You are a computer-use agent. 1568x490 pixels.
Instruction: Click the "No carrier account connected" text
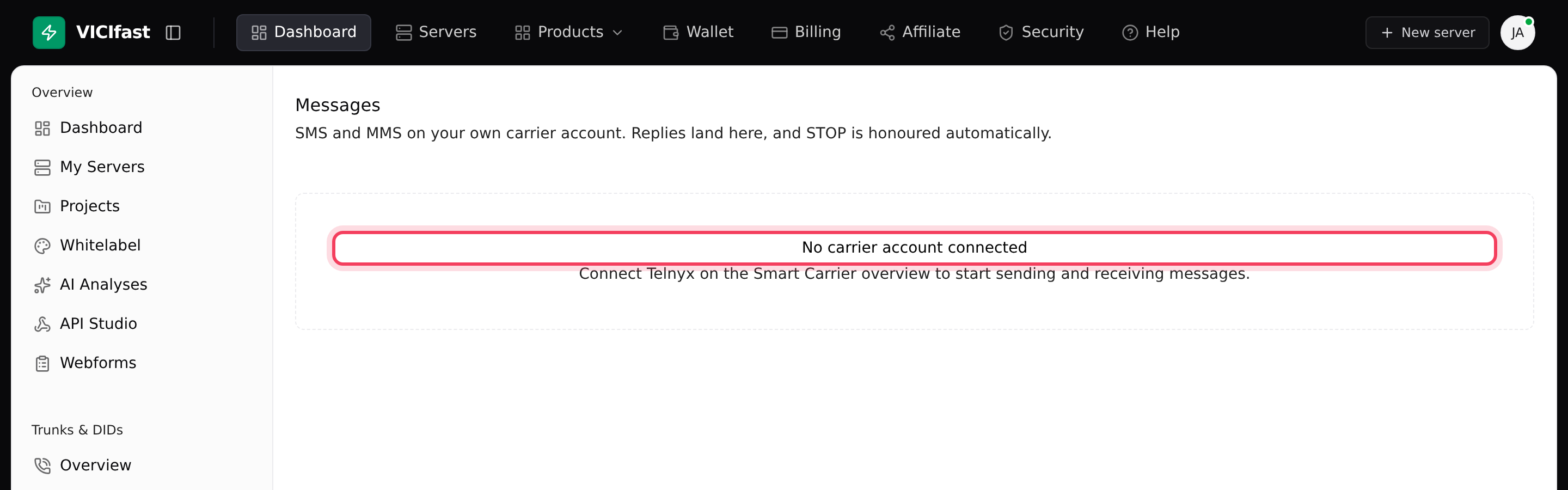tap(914, 247)
